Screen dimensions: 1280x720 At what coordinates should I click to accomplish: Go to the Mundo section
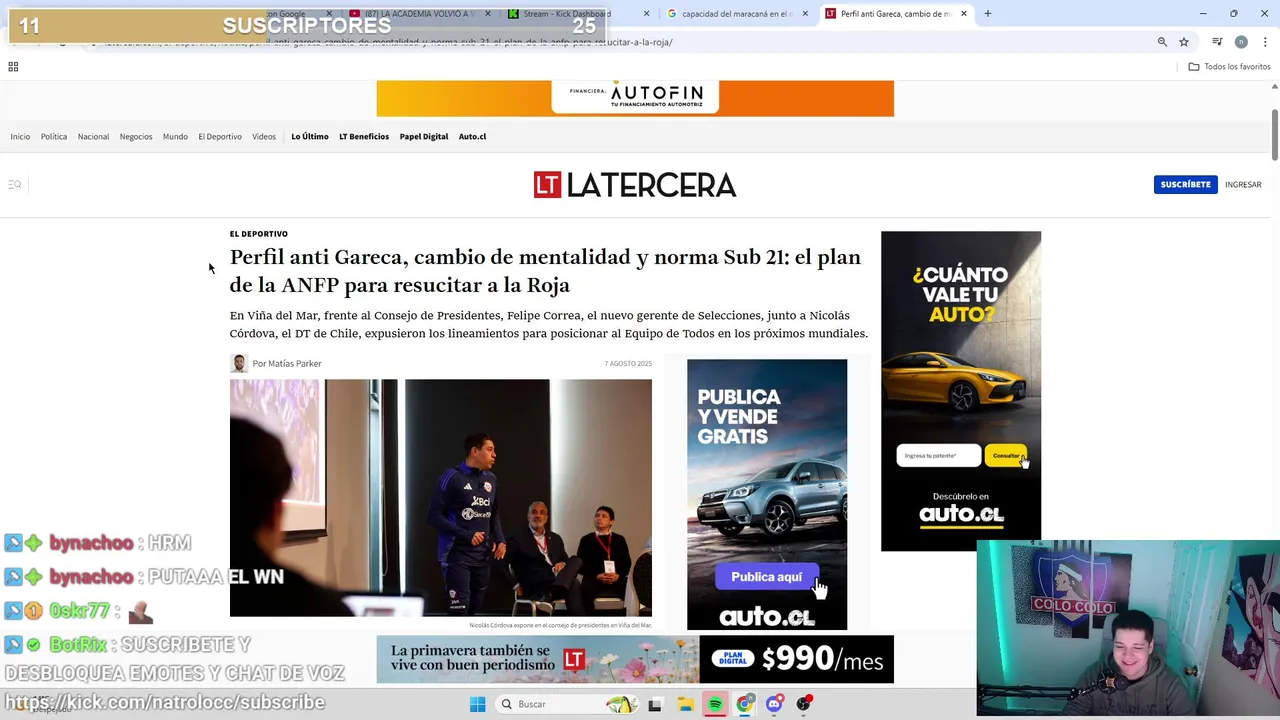[x=175, y=137]
